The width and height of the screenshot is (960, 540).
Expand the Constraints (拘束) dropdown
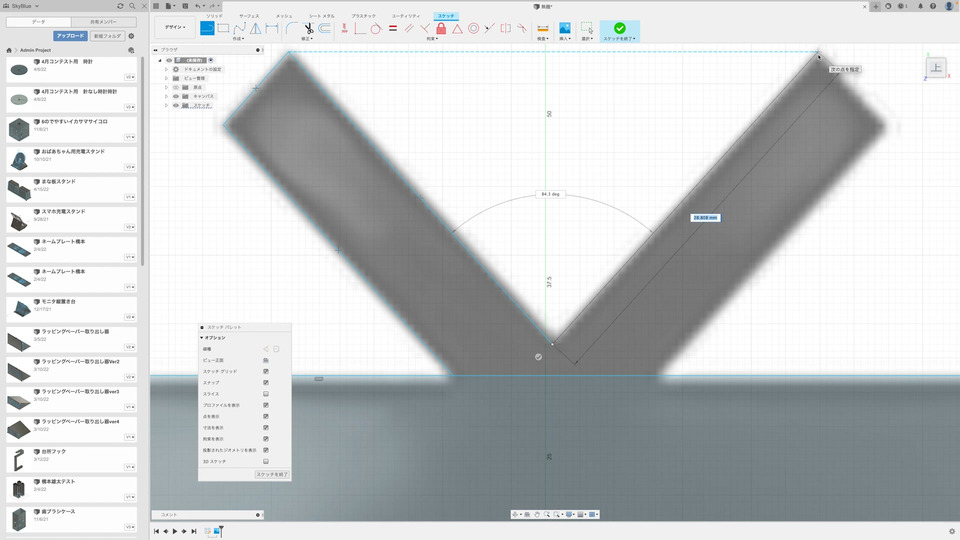(x=432, y=39)
